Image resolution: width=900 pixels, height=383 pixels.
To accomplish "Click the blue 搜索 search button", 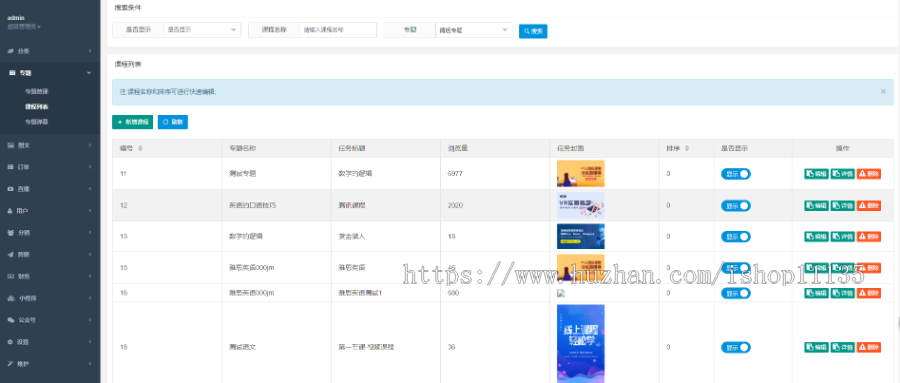I will click(x=533, y=31).
